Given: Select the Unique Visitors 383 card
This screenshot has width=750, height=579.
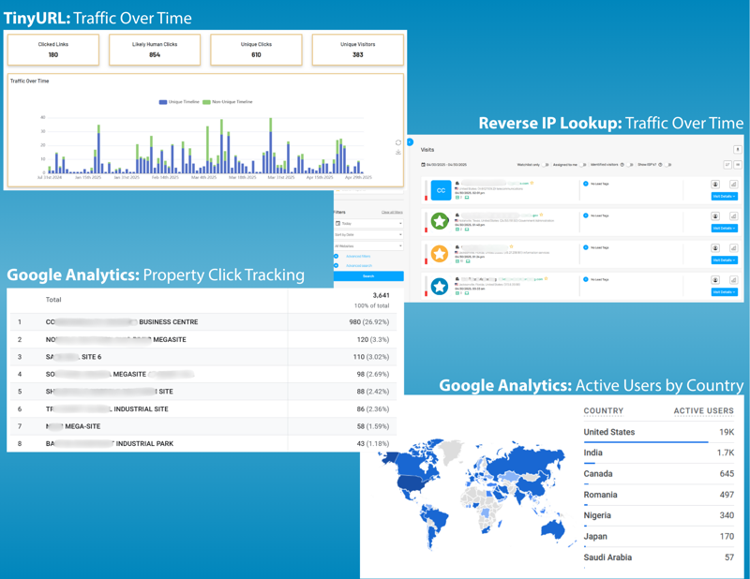Looking at the screenshot, I should 358,49.
